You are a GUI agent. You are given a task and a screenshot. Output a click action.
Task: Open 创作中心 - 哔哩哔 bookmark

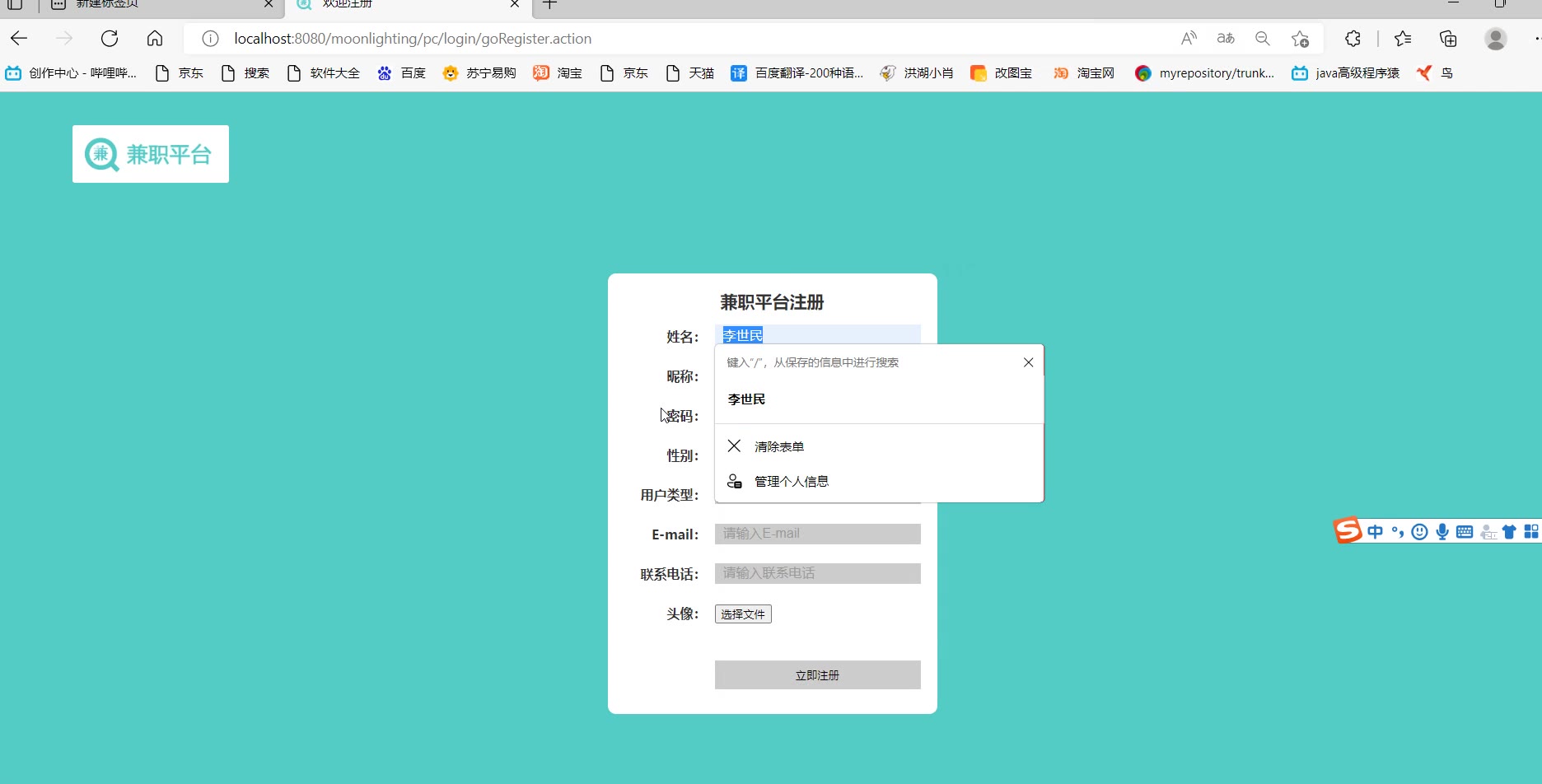coord(71,73)
